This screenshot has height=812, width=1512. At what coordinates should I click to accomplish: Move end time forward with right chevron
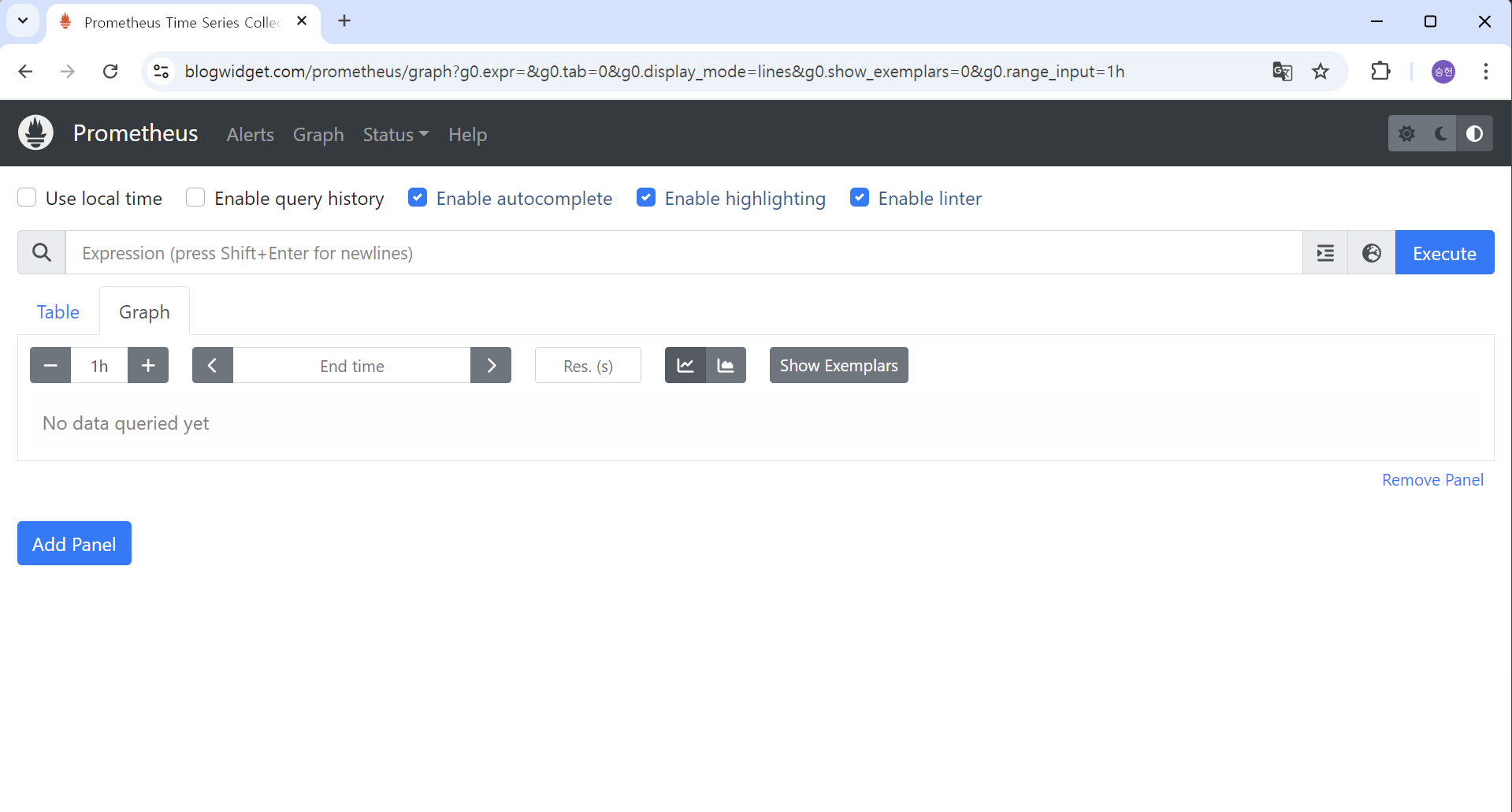click(x=491, y=365)
